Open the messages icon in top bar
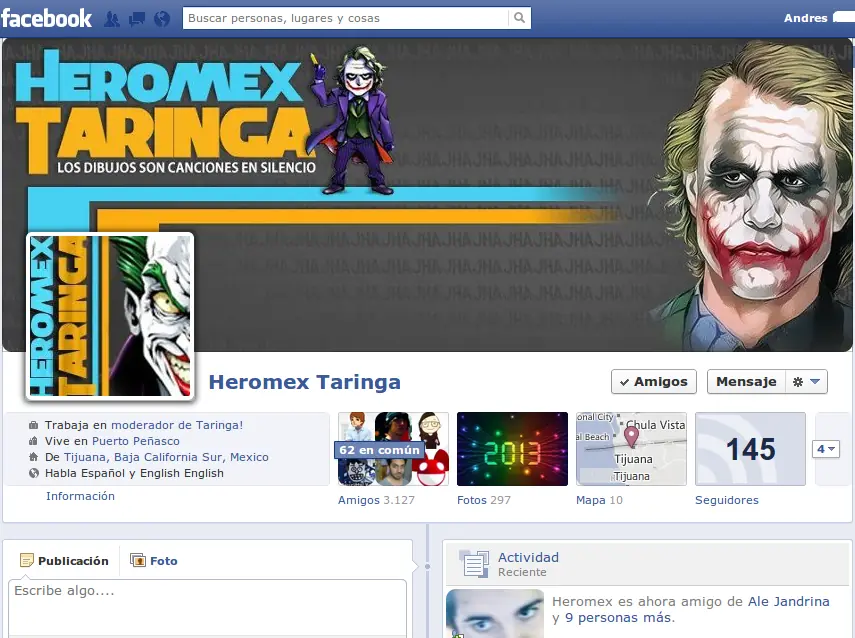The image size is (855, 638). (x=136, y=19)
